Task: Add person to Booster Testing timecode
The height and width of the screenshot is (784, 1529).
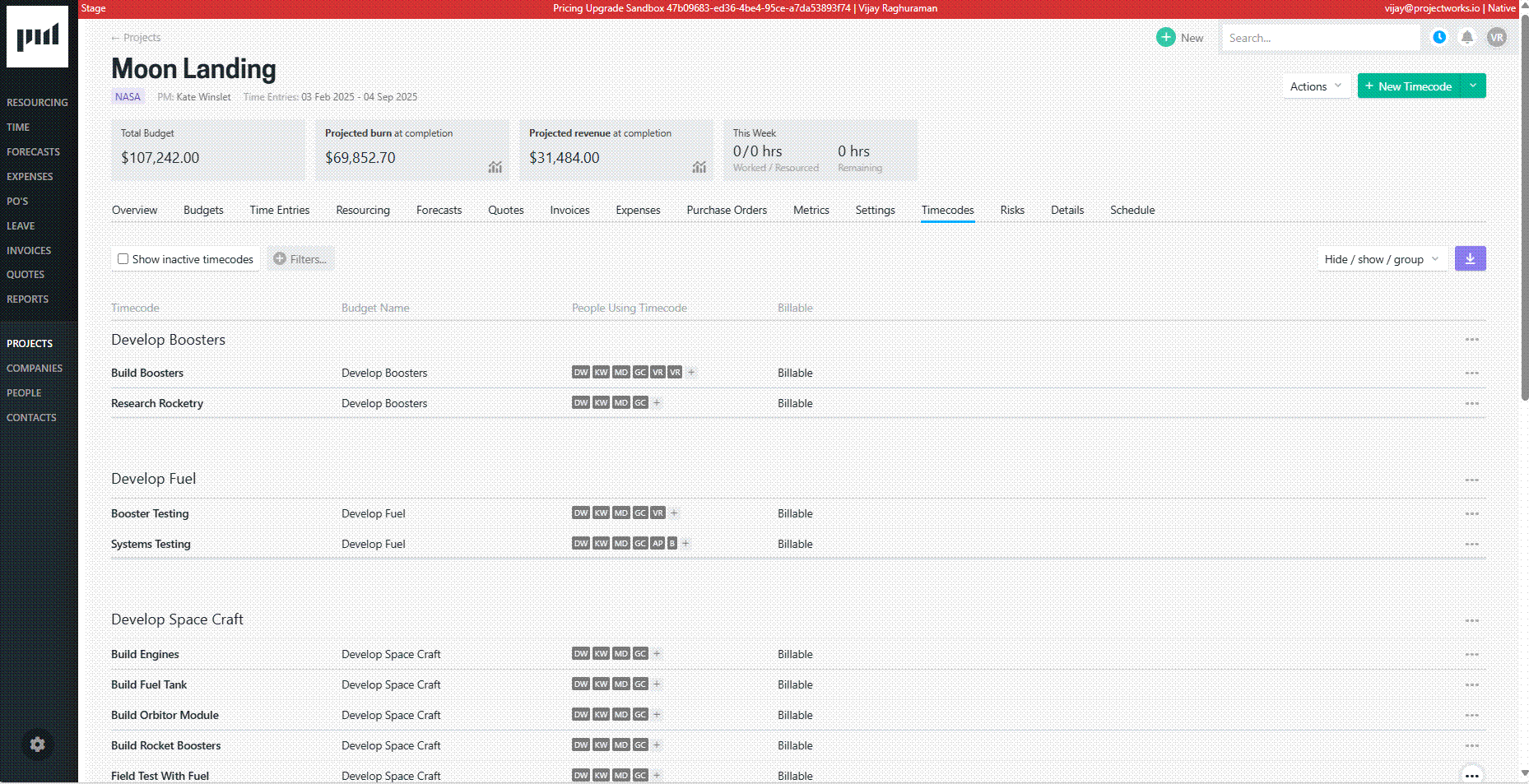Action: tap(674, 513)
